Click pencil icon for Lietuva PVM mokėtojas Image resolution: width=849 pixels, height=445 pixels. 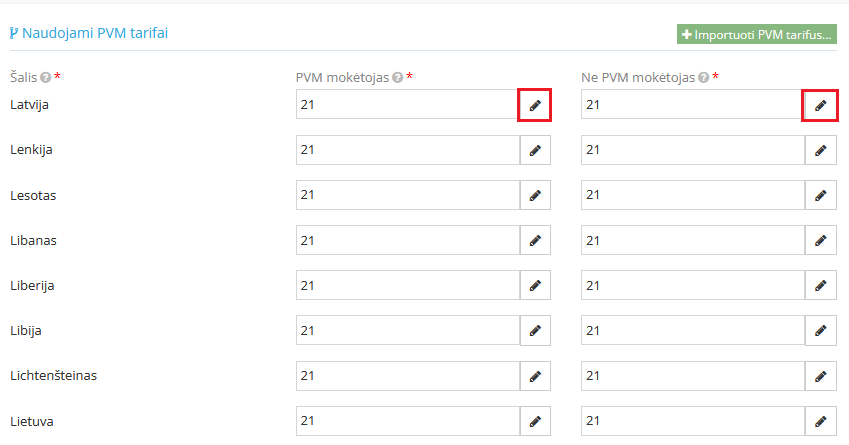click(x=535, y=421)
